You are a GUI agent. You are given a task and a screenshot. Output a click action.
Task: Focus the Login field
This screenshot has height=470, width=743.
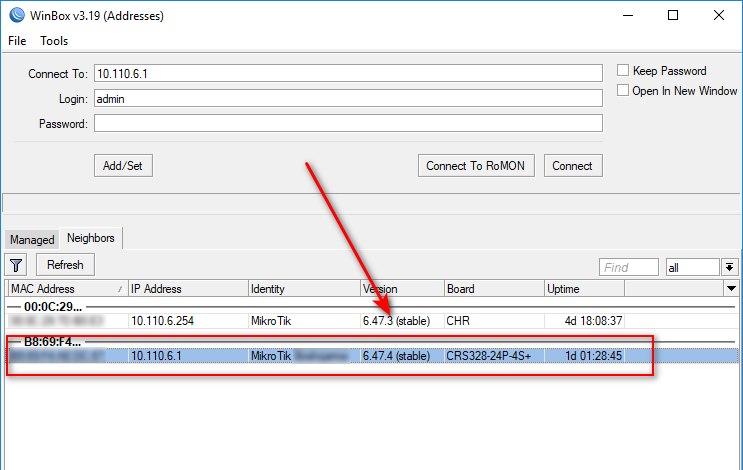pos(348,99)
